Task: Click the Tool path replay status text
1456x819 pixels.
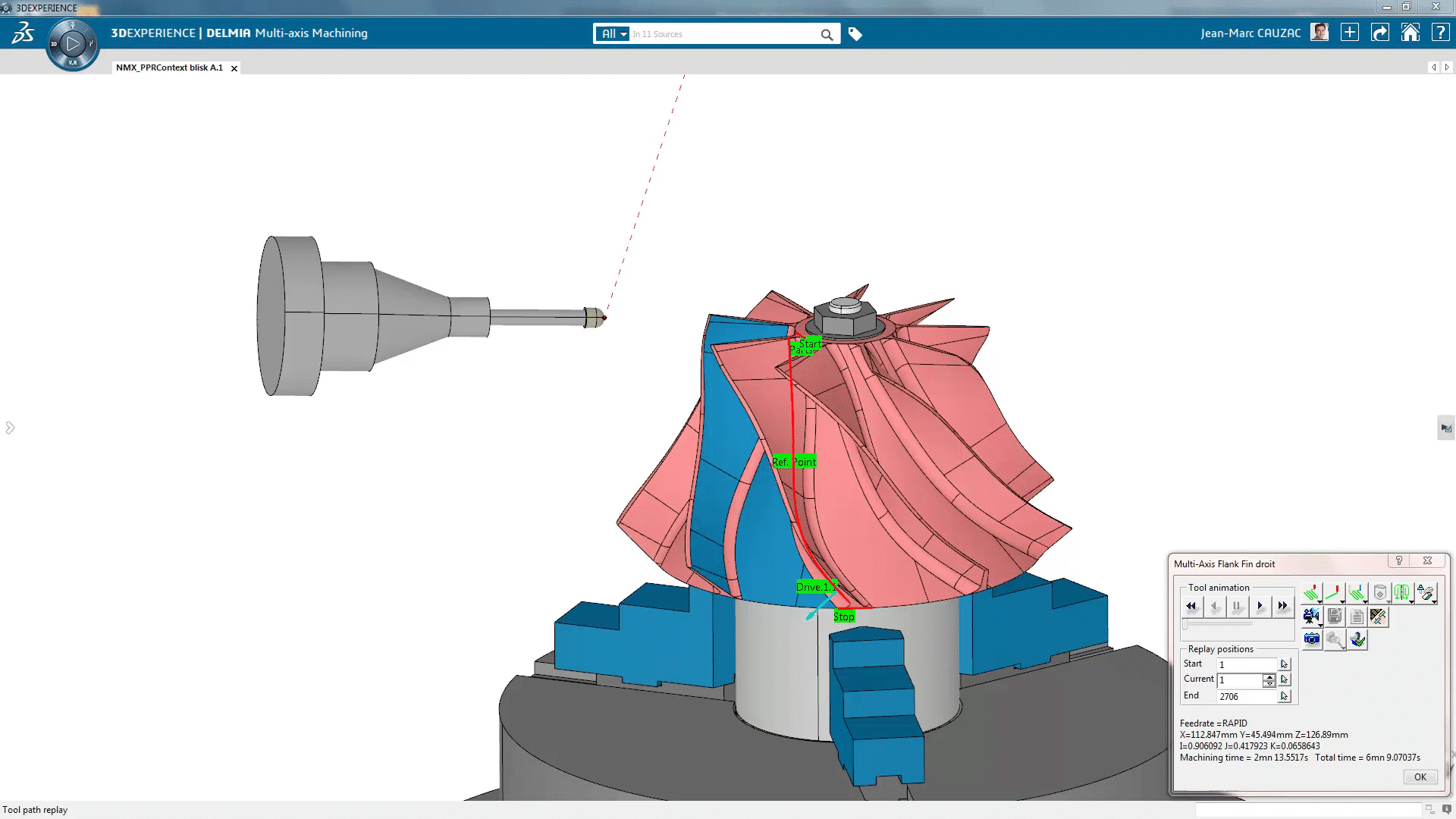Action: 35,810
